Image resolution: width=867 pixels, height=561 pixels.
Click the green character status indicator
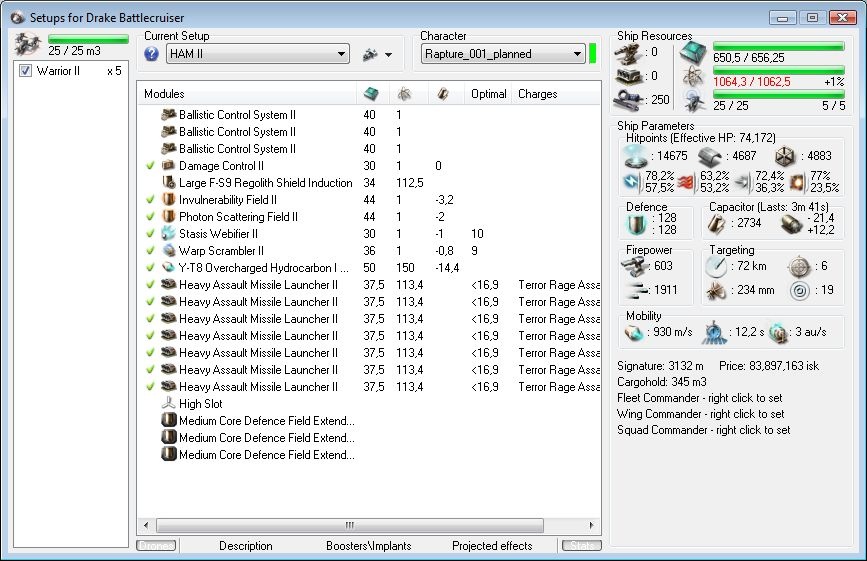pos(593,54)
